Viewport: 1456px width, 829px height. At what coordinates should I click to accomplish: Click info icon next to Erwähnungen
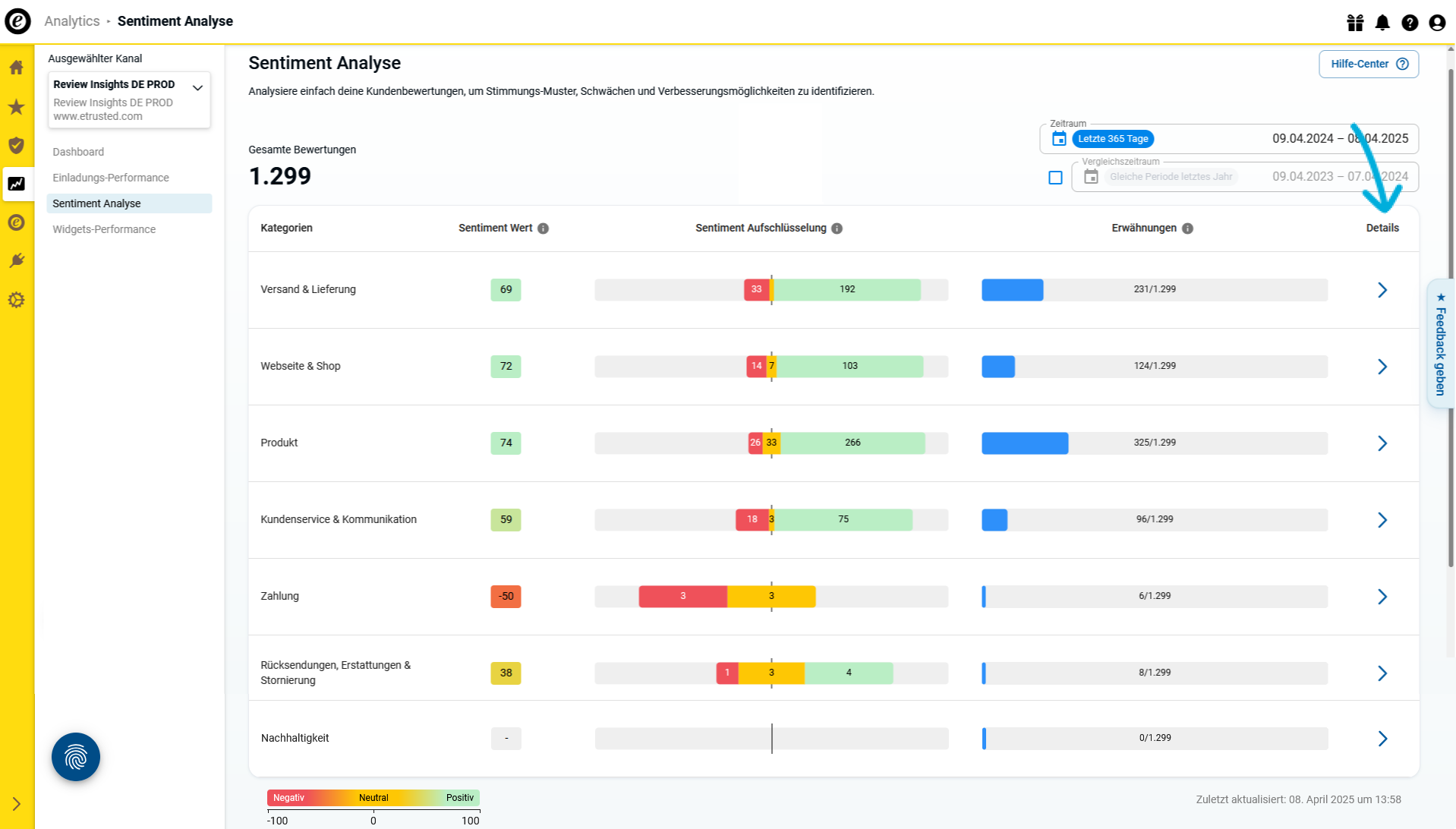(x=1187, y=229)
